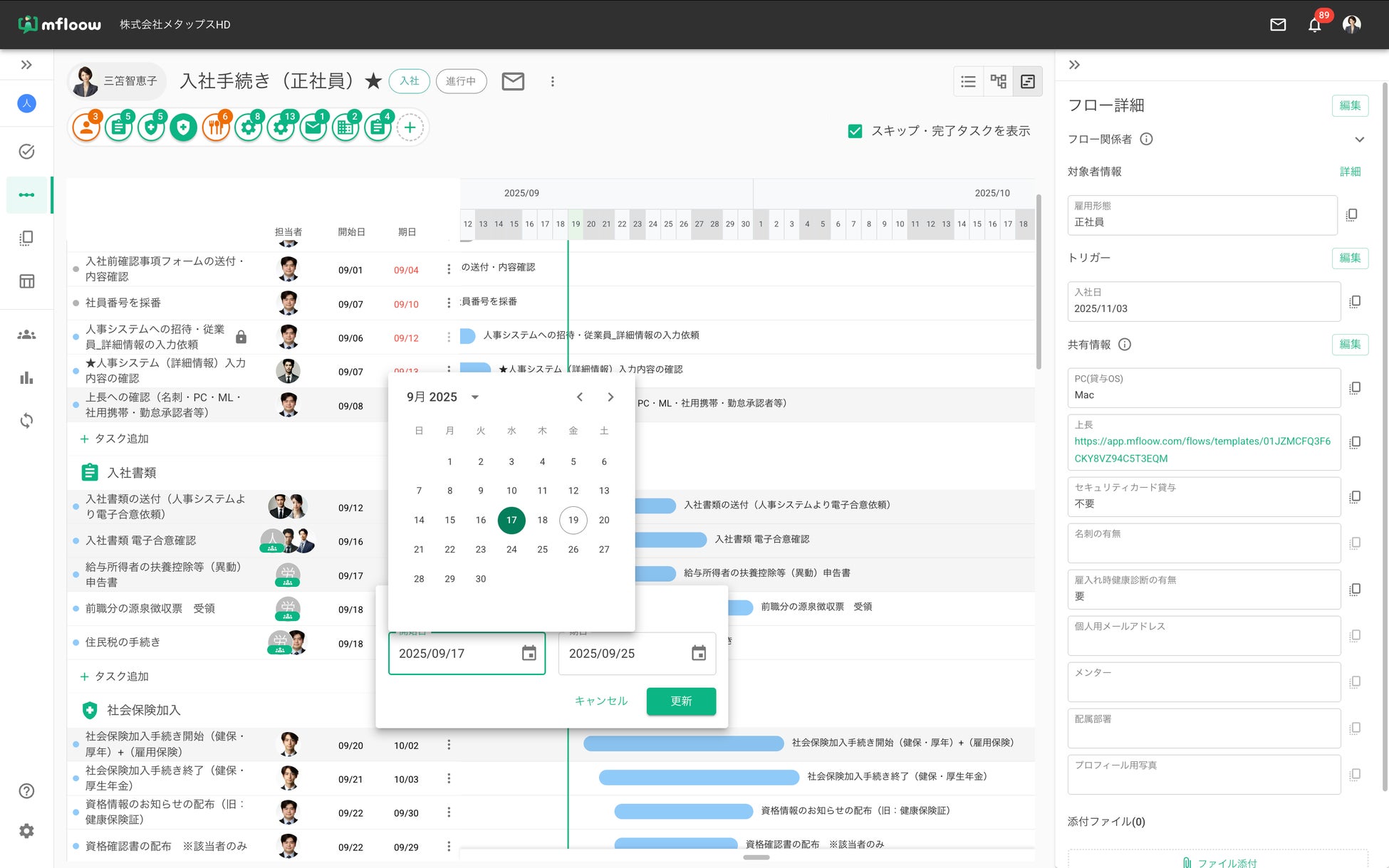Select day 24 in the calendar
This screenshot has height=868, width=1389.
coord(511,549)
